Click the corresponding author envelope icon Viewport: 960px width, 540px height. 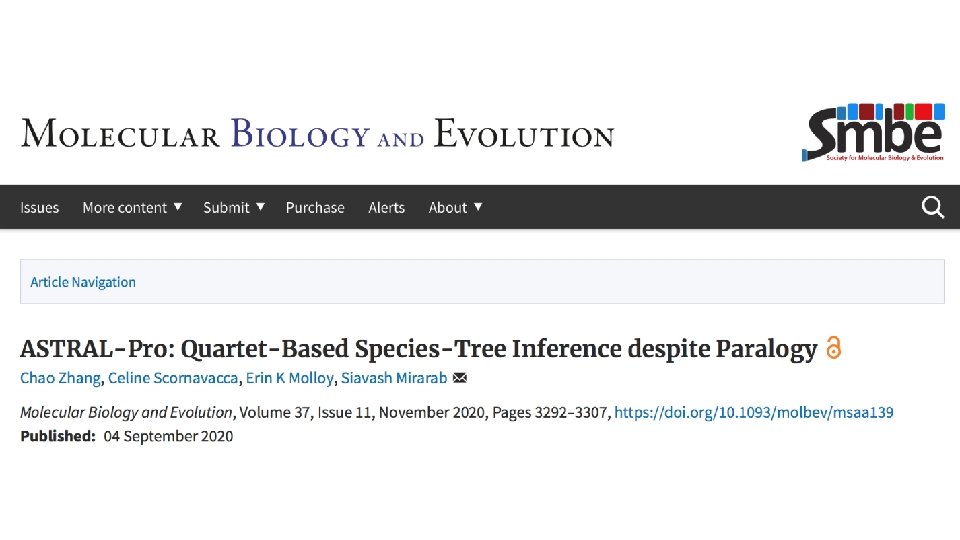click(x=460, y=378)
